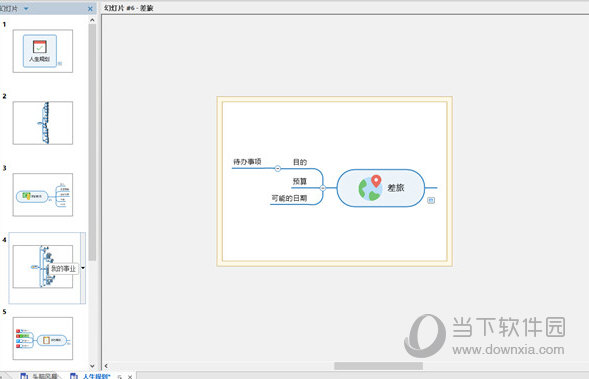
Task: Click the globe map-pin icon in 差旅
Action: pos(370,187)
